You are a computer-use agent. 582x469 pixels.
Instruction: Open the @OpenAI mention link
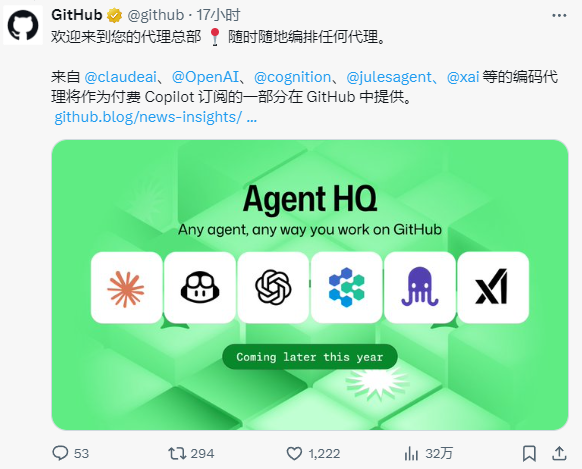tap(205, 77)
